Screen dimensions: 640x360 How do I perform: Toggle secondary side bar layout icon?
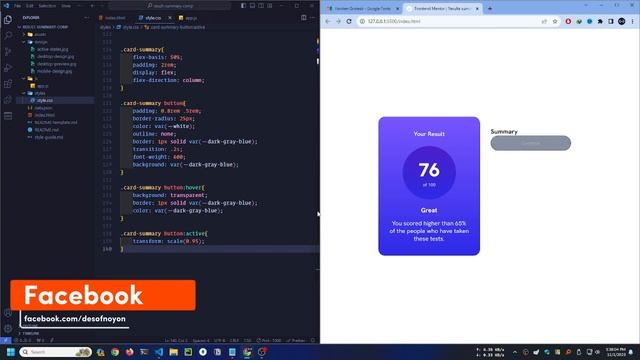[261, 6]
